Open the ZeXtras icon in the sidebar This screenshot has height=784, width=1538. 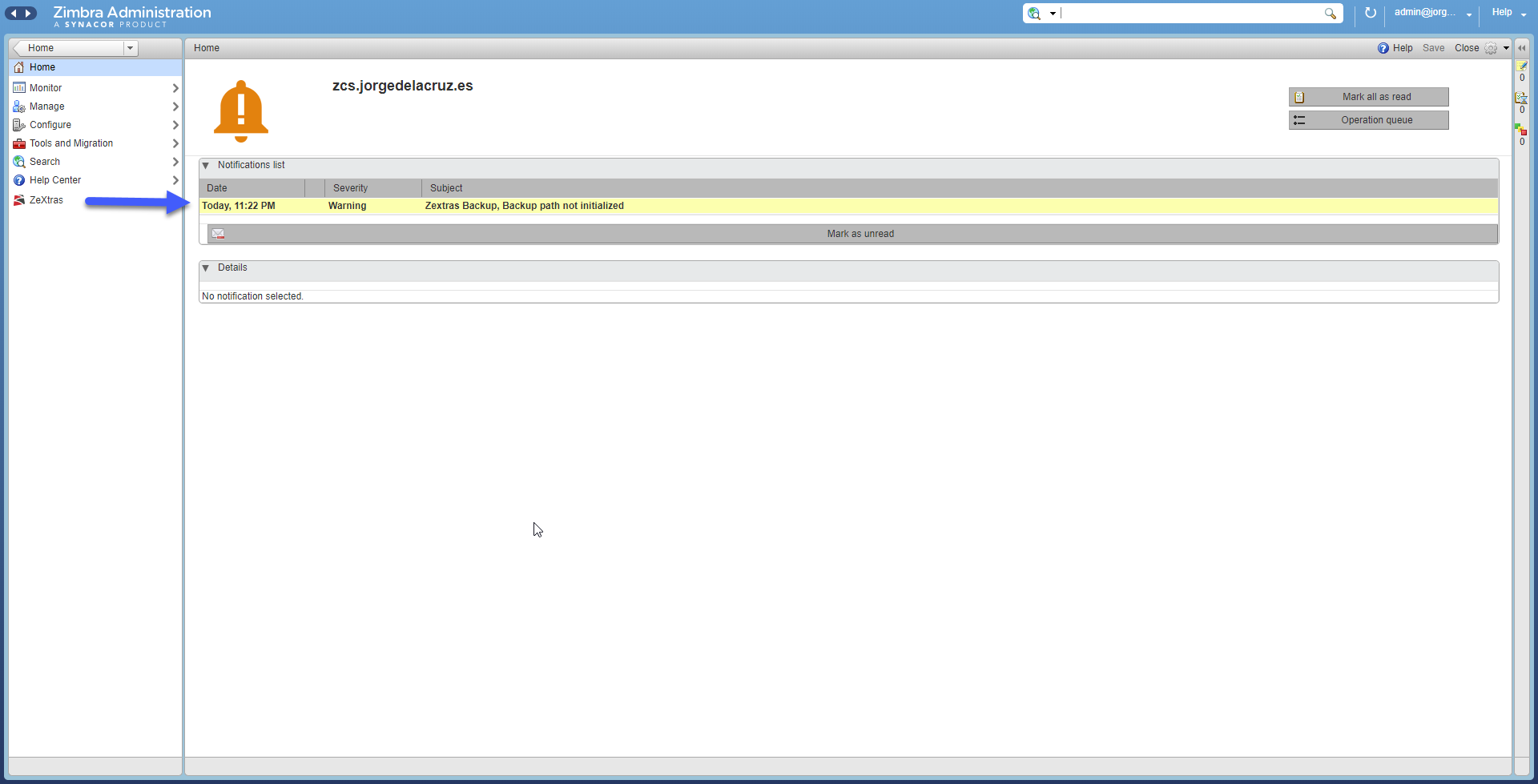(19, 200)
